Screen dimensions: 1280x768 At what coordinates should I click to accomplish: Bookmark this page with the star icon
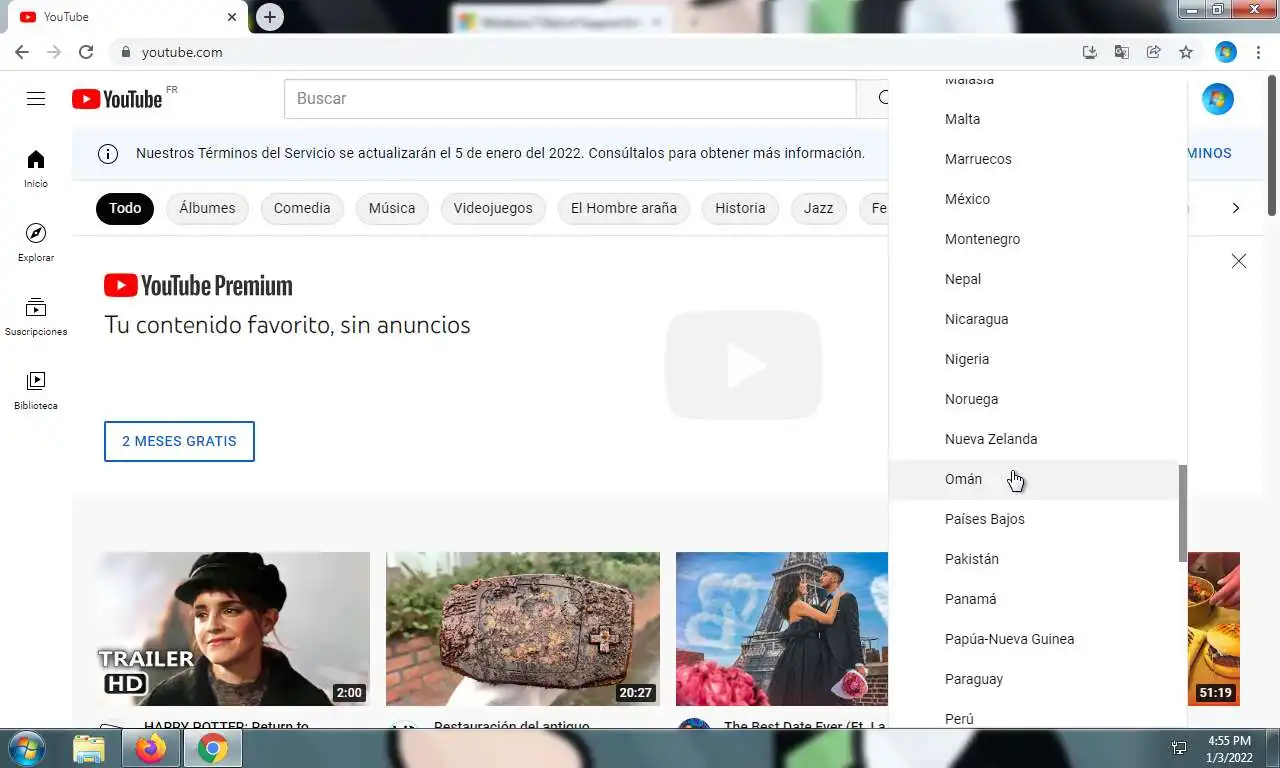[1186, 52]
